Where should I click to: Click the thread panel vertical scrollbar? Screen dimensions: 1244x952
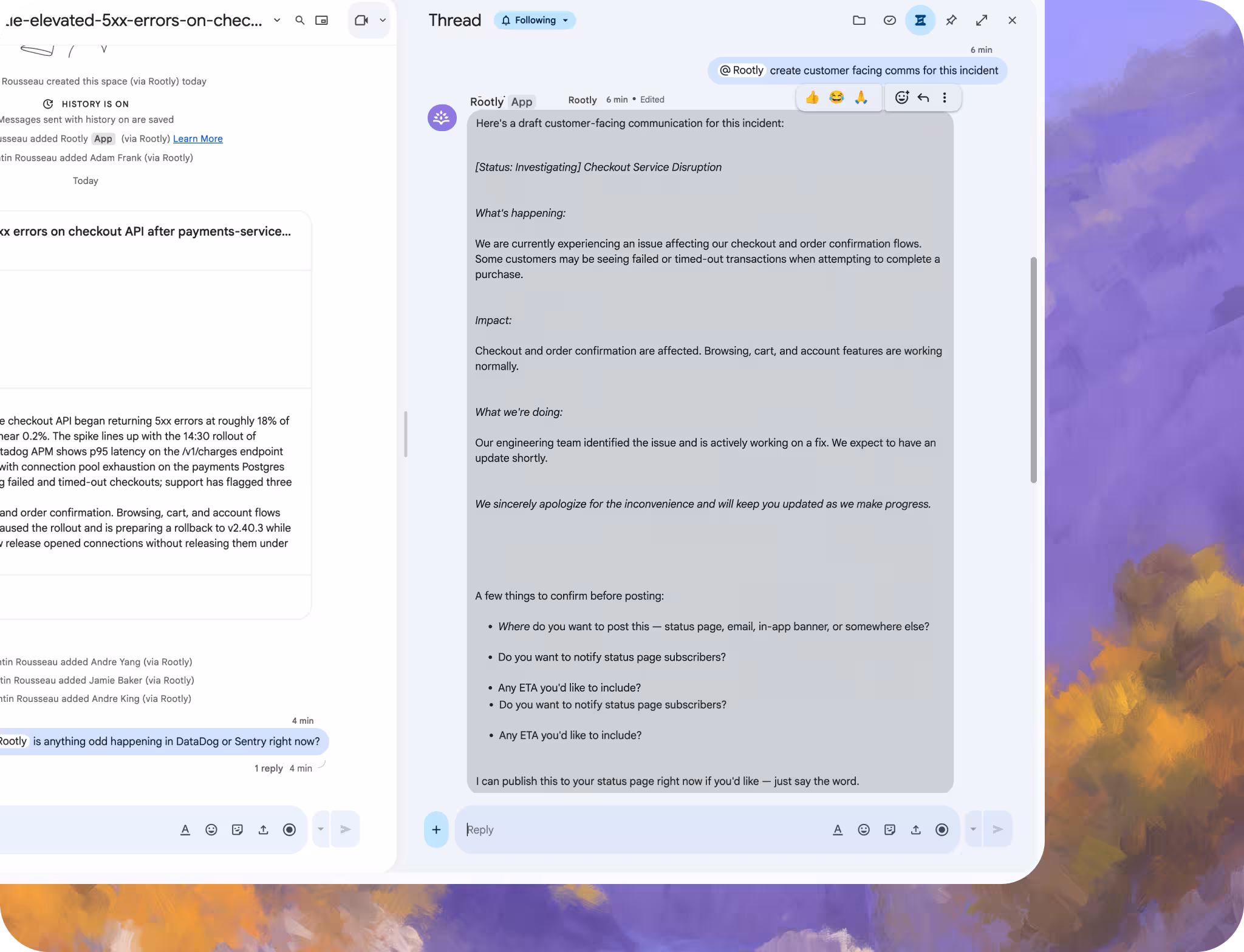[1033, 370]
